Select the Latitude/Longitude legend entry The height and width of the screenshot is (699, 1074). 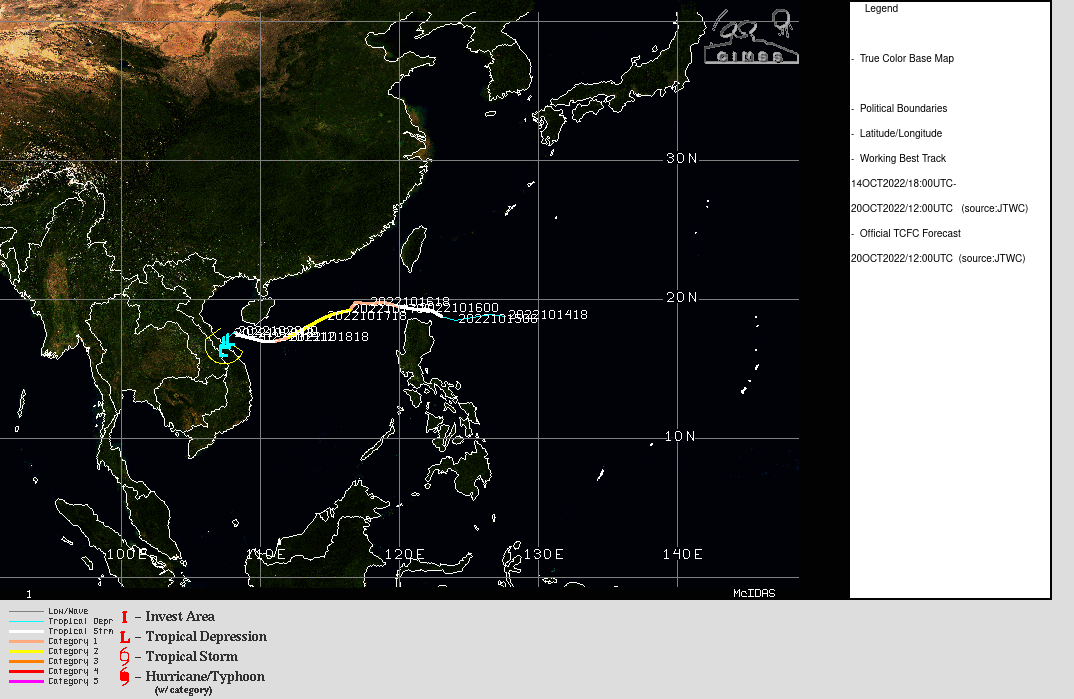[x=900, y=134]
